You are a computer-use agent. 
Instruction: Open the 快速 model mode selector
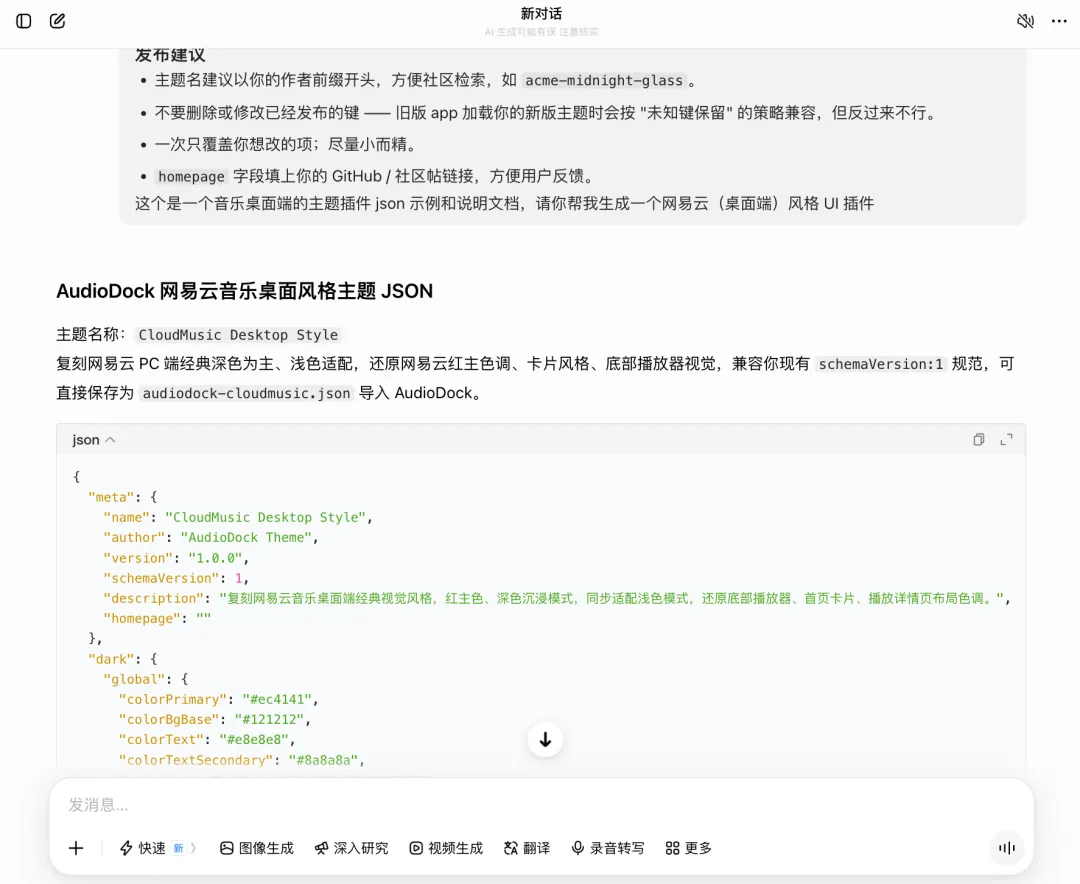coord(158,848)
